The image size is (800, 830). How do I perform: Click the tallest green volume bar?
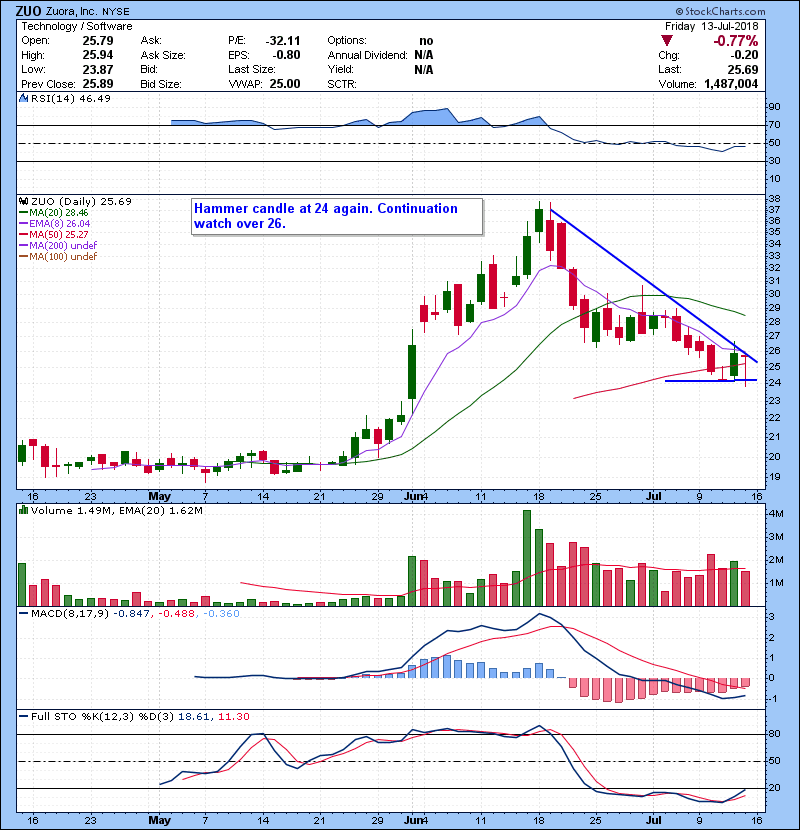pyautogui.click(x=527, y=558)
